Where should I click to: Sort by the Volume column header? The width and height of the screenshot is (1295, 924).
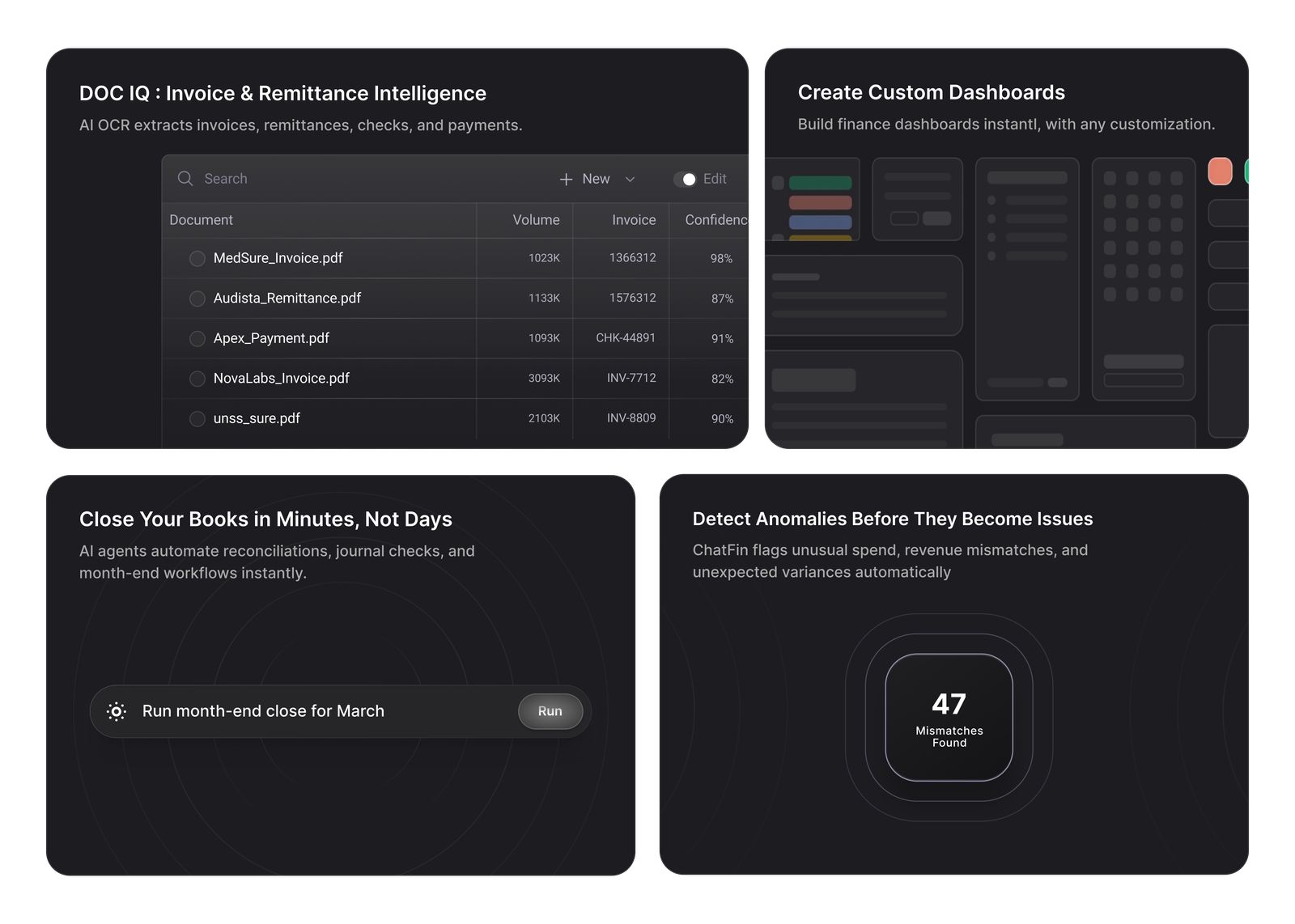click(536, 220)
